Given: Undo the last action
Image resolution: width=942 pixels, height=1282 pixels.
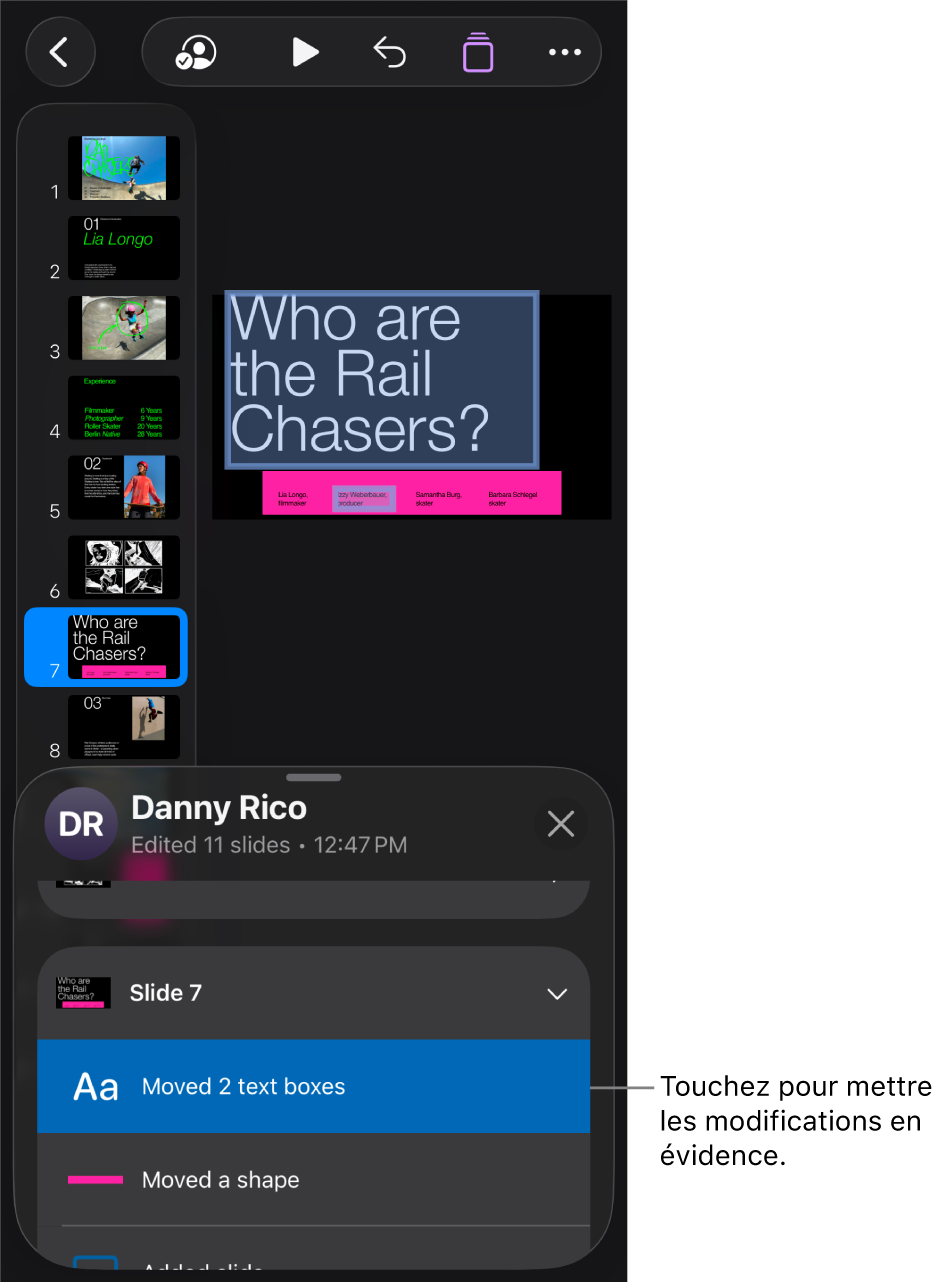Looking at the screenshot, I should 390,52.
